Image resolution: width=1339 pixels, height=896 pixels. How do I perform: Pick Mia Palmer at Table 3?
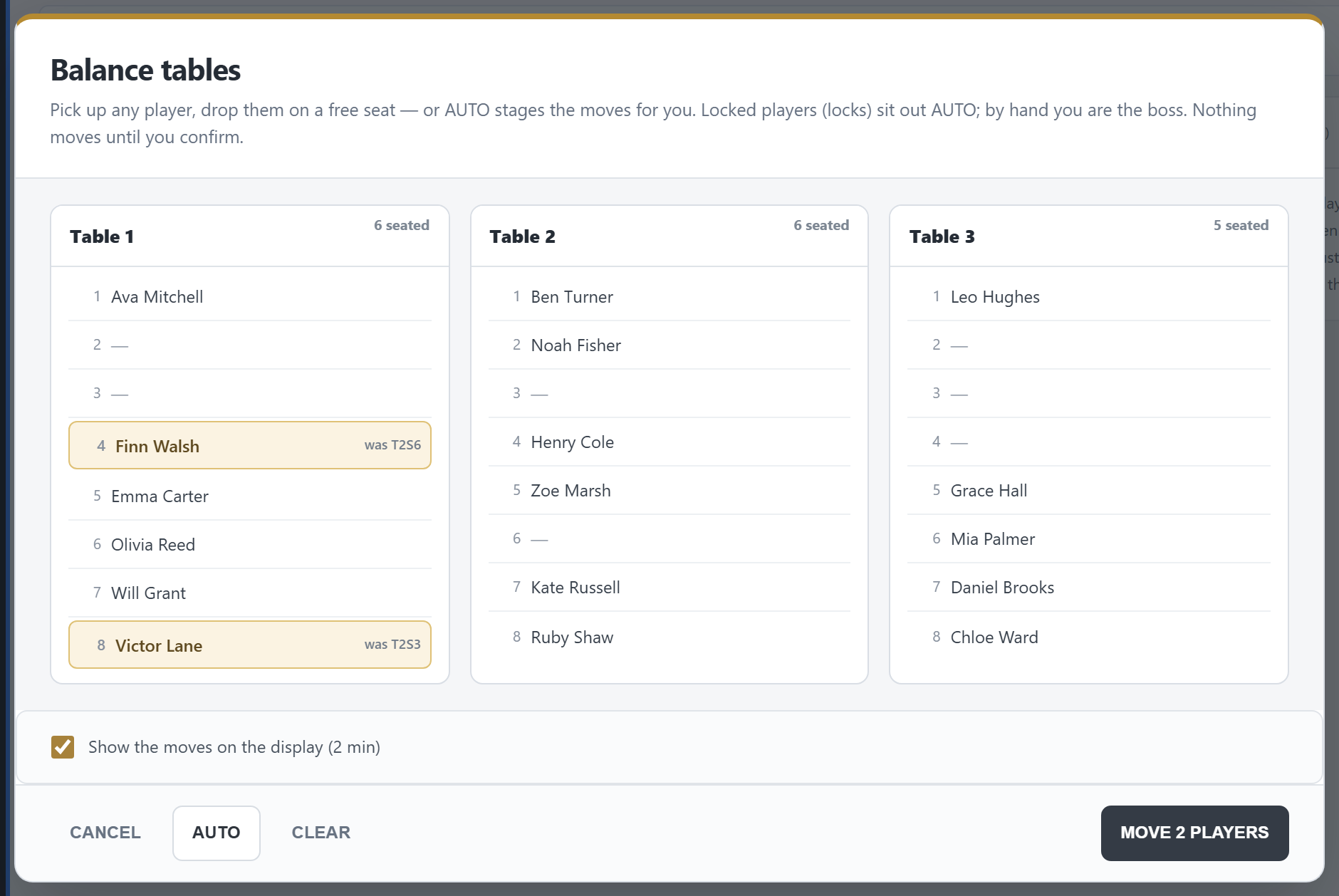[x=1089, y=539]
